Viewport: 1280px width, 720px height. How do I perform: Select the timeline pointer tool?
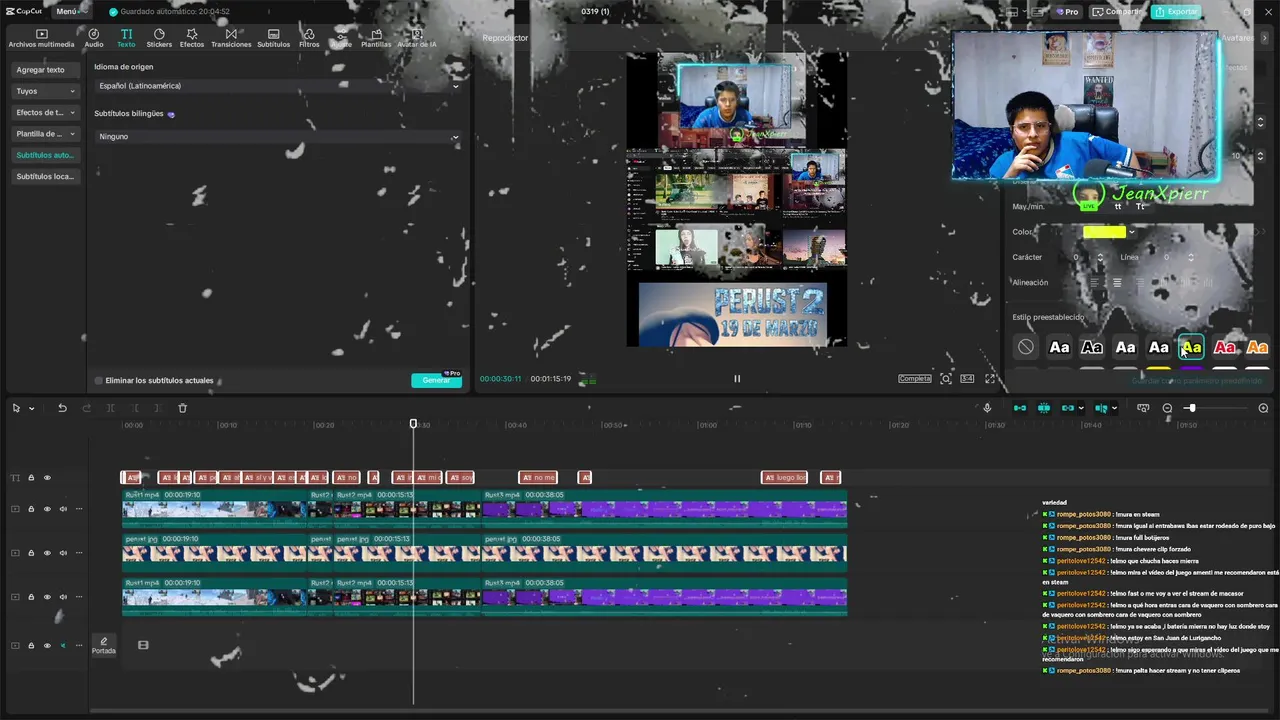click(16, 408)
